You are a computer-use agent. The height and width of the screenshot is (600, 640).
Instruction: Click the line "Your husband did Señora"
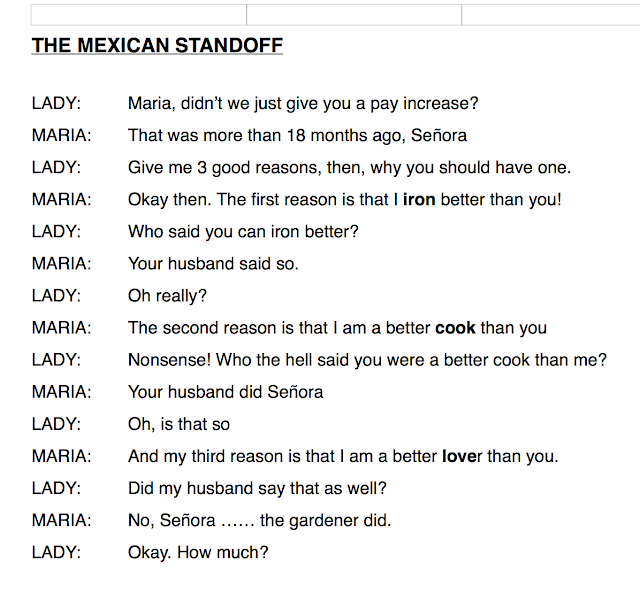pyautogui.click(x=225, y=392)
